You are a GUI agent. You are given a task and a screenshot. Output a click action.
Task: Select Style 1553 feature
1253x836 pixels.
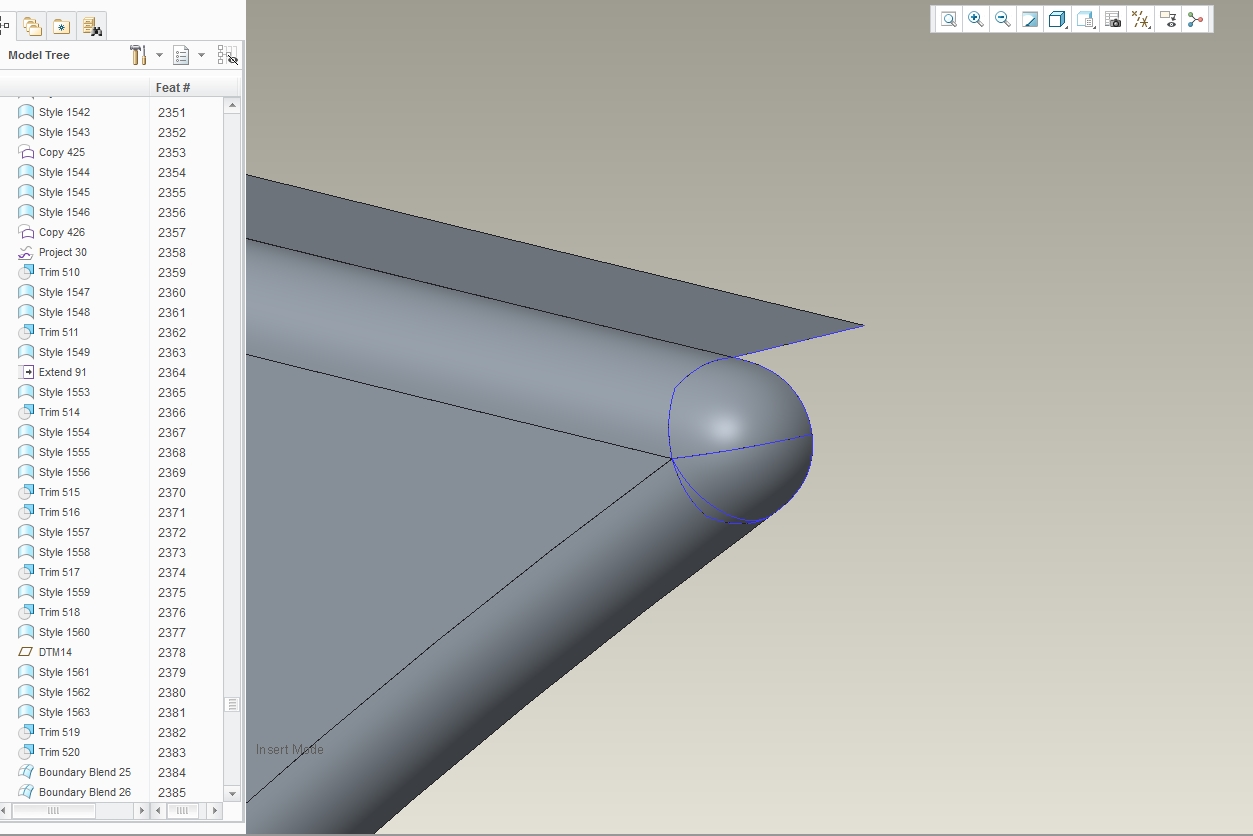pyautogui.click(x=64, y=392)
